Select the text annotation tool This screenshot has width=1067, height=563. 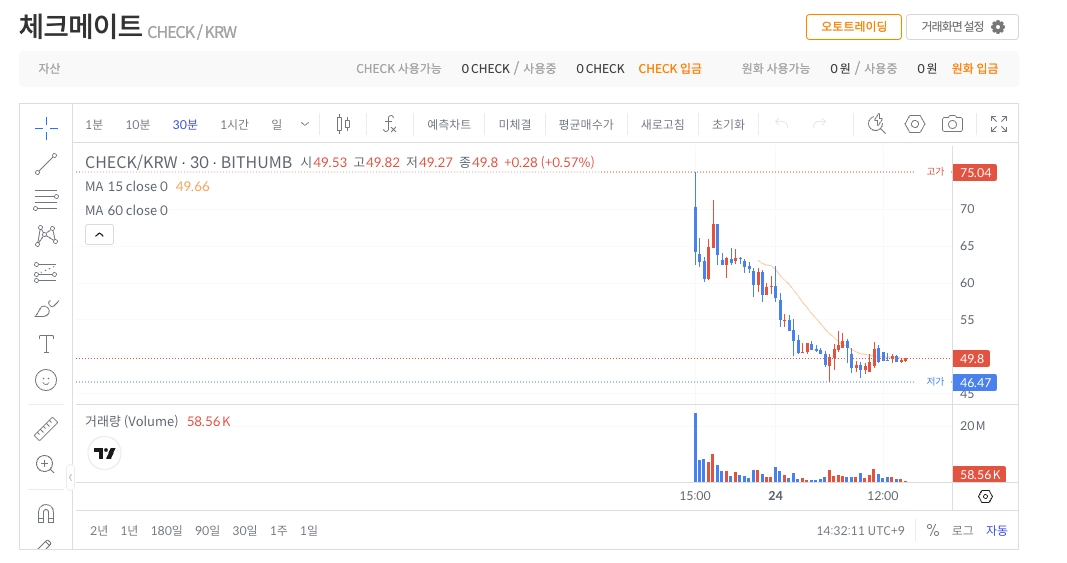tap(46, 344)
